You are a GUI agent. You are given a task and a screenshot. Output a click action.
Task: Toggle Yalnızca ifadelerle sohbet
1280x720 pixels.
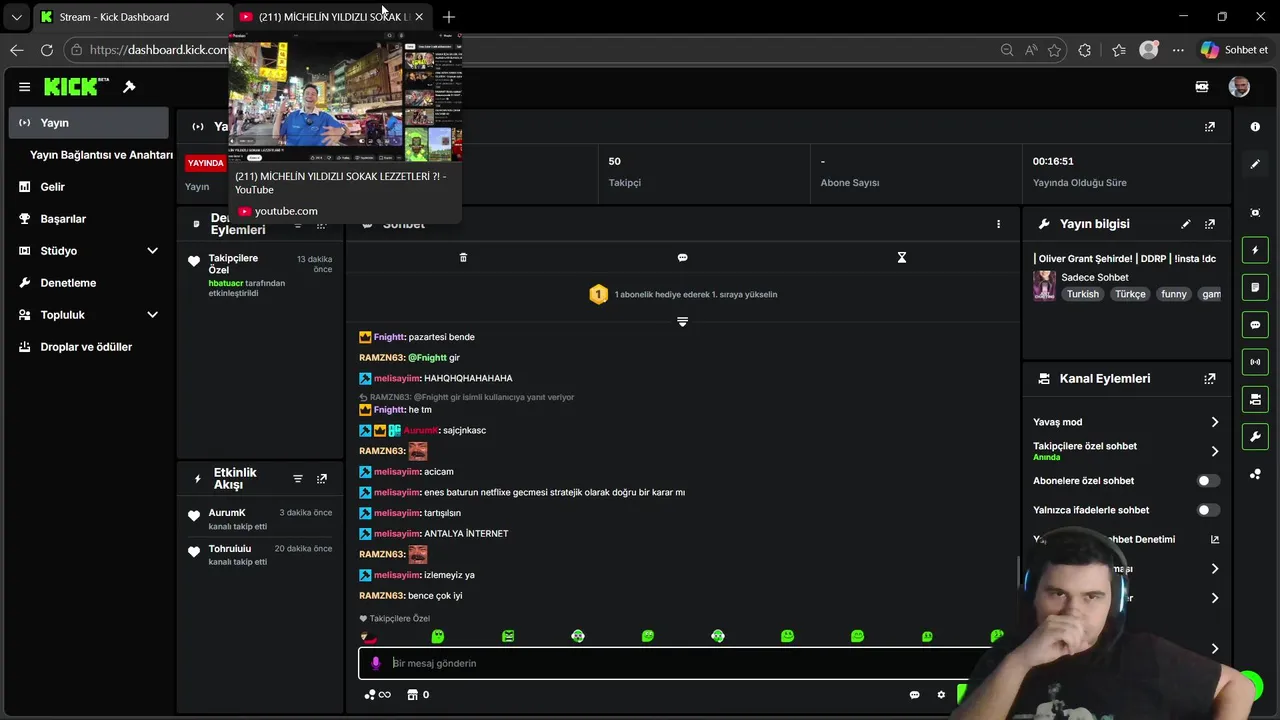pyautogui.click(x=1208, y=510)
